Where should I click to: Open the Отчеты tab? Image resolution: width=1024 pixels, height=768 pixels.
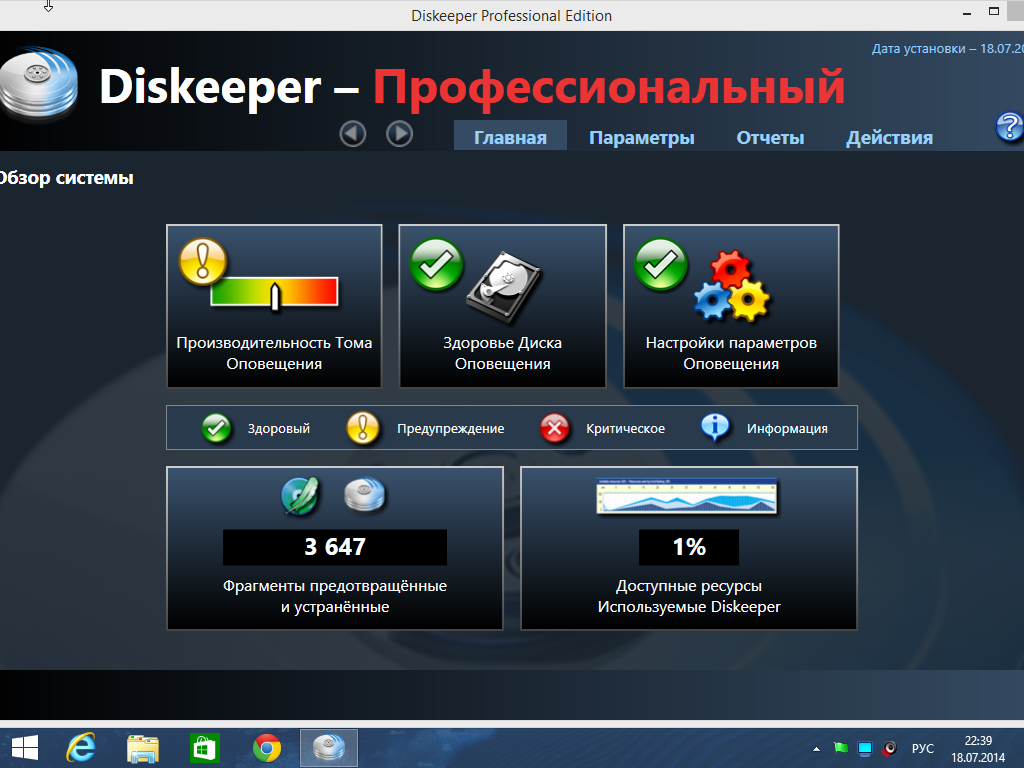(770, 137)
